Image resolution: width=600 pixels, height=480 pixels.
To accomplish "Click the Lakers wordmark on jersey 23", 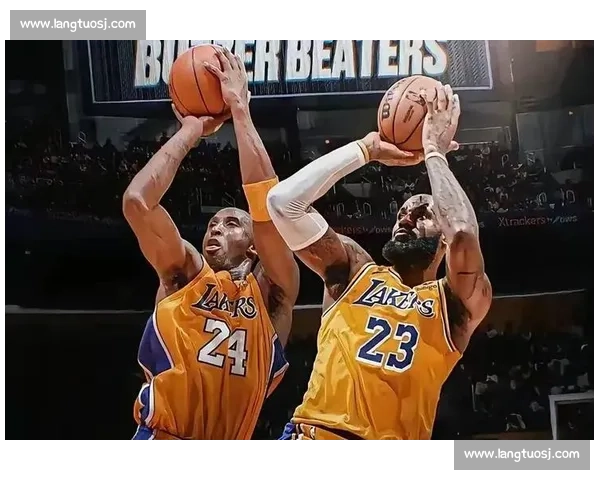I will (395, 297).
